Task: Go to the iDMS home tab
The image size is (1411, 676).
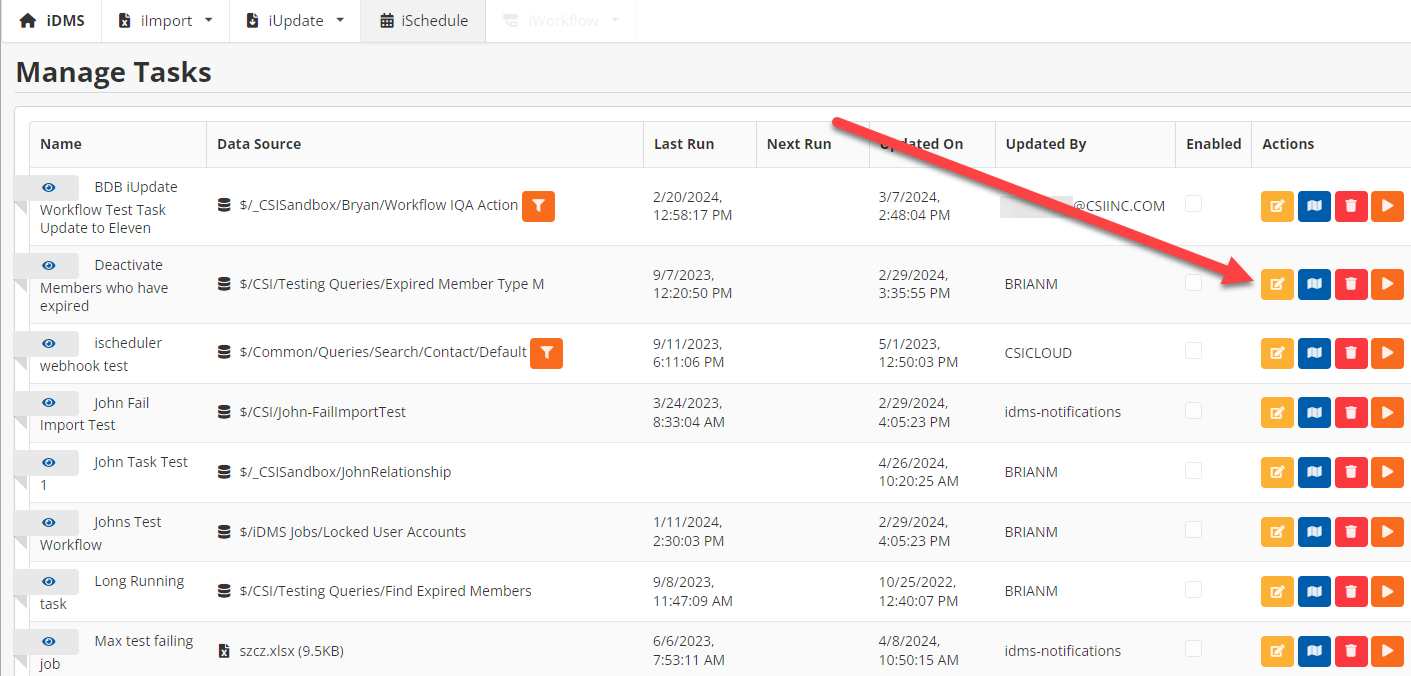Action: pyautogui.click(x=52, y=21)
